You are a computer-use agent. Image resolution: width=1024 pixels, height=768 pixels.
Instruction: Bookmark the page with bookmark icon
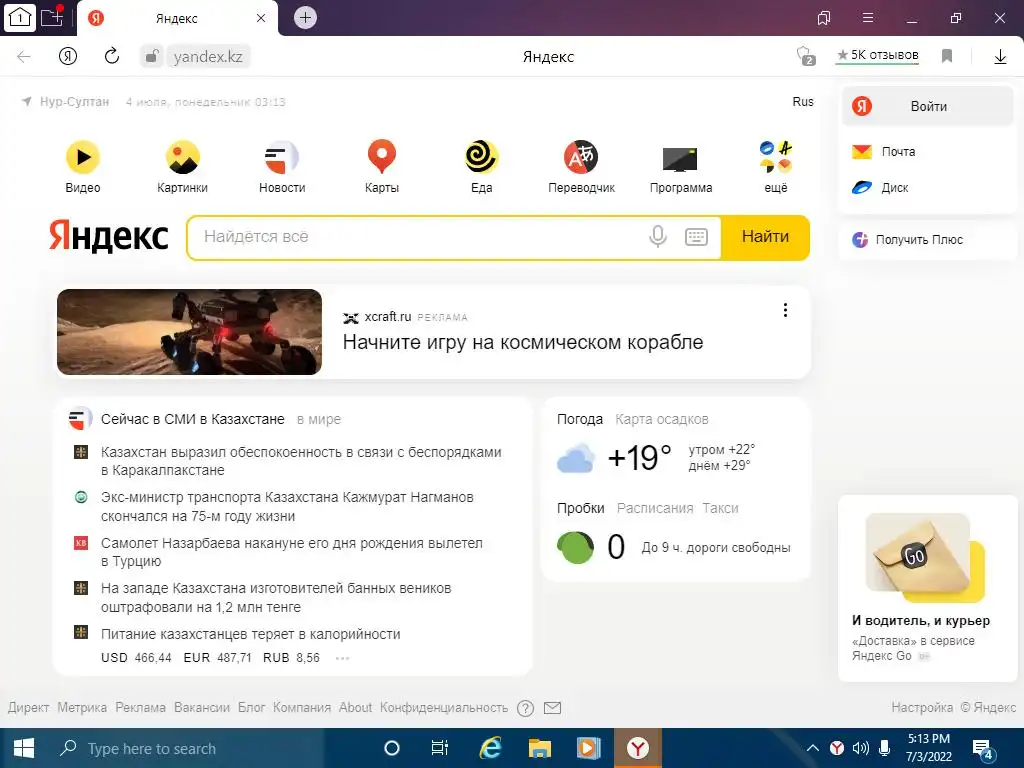[947, 56]
